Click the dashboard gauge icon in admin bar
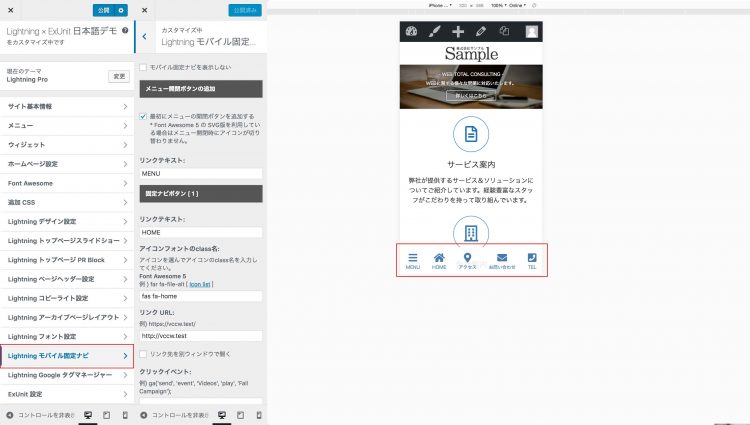Image resolution: width=750 pixels, height=425 pixels. [x=410, y=32]
